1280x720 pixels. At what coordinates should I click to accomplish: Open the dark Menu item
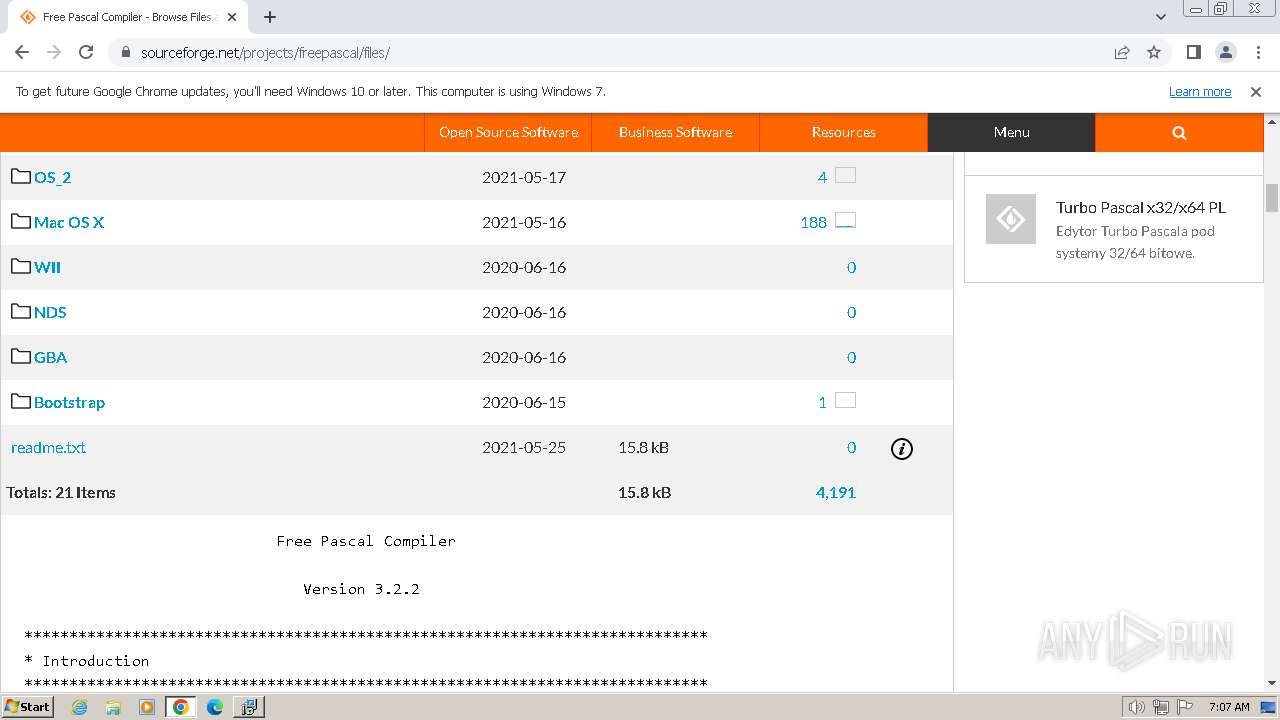[1011, 132]
